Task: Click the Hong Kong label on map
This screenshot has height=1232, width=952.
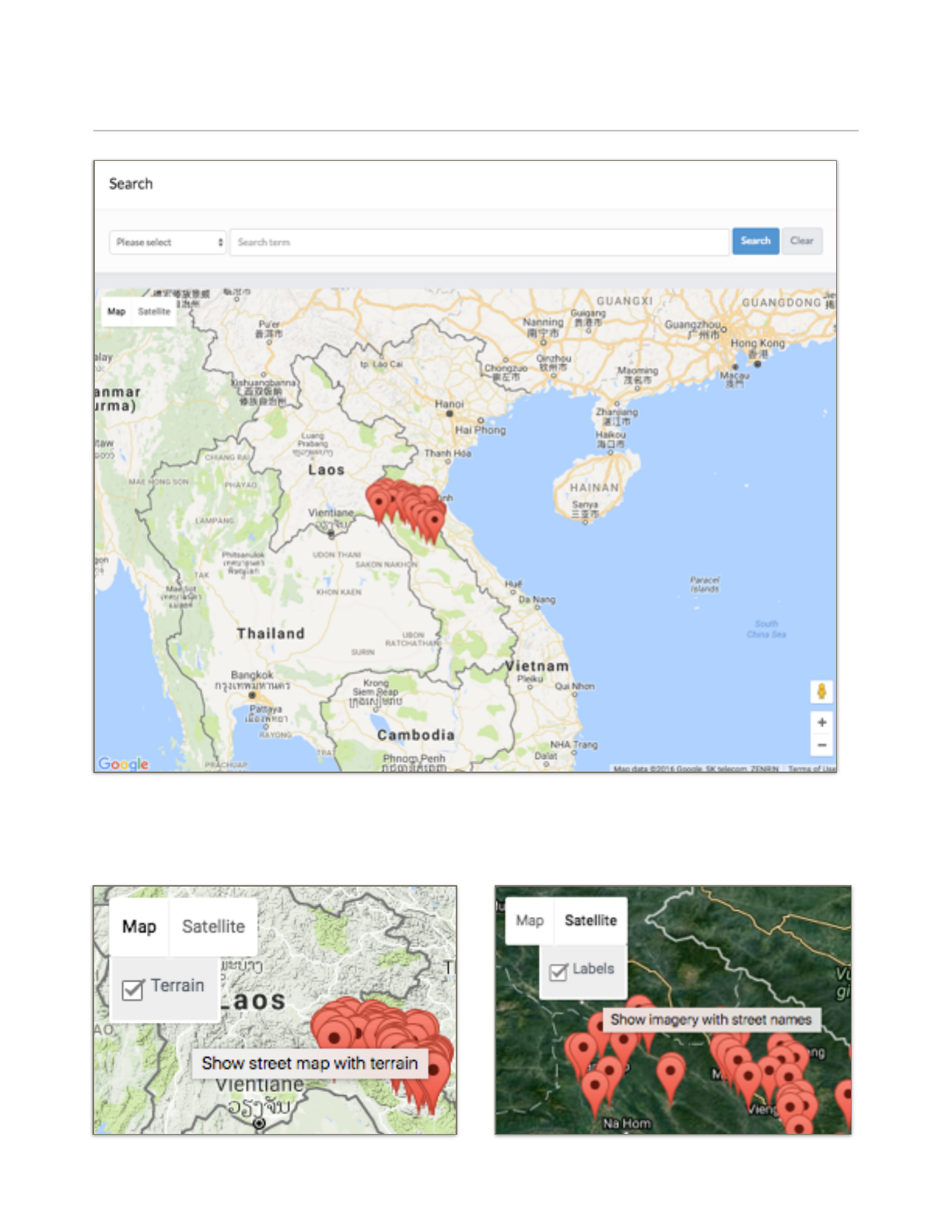Action: 758,343
